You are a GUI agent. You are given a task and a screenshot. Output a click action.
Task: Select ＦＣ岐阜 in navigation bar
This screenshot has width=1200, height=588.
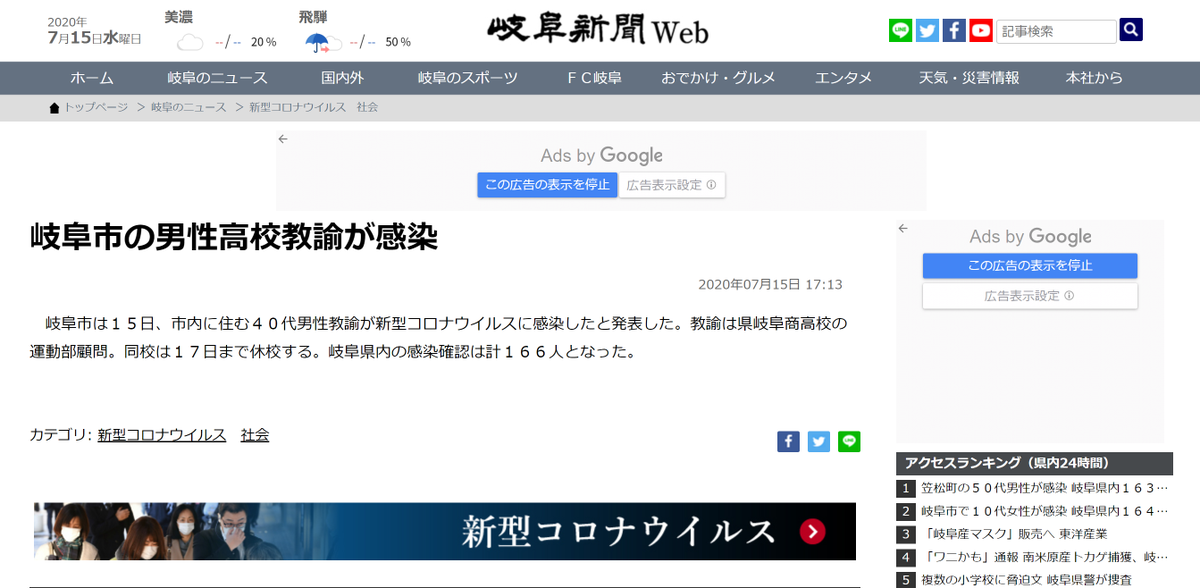tap(594, 78)
